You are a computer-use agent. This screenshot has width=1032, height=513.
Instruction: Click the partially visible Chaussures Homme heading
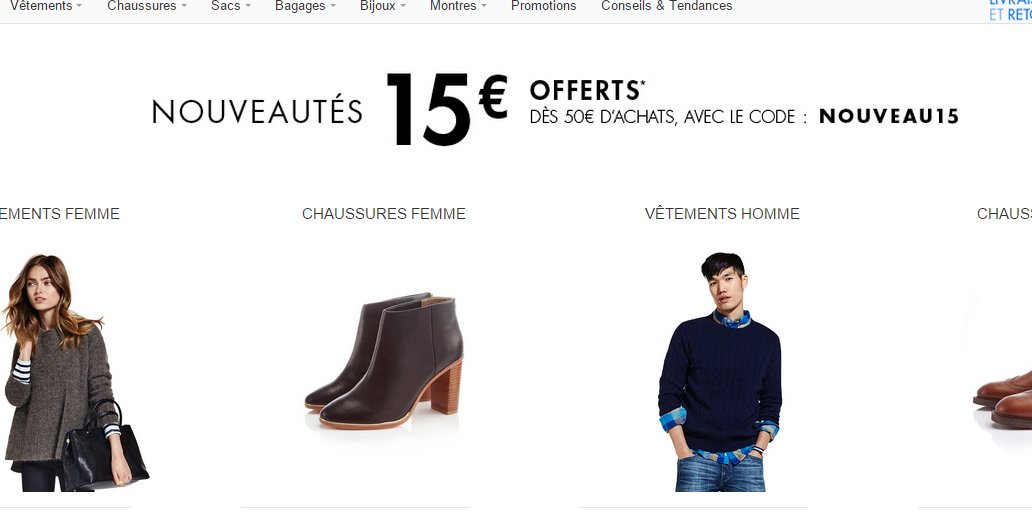pos(1004,213)
